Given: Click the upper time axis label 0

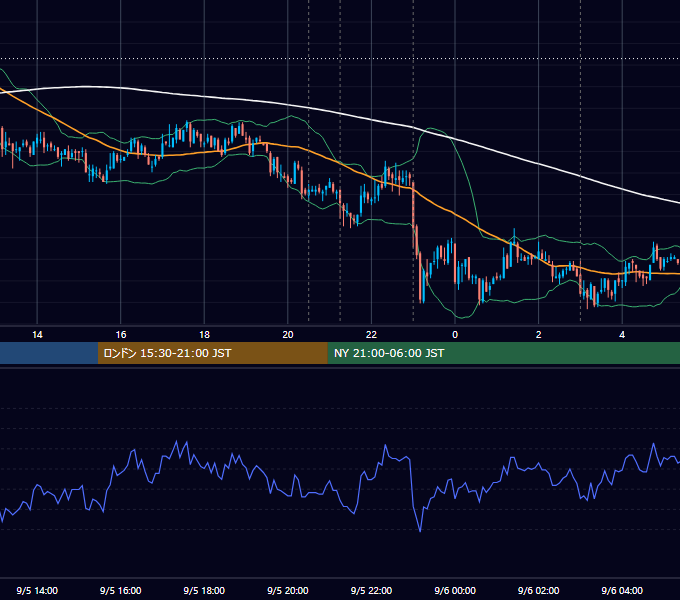Looking at the screenshot, I should [455, 335].
